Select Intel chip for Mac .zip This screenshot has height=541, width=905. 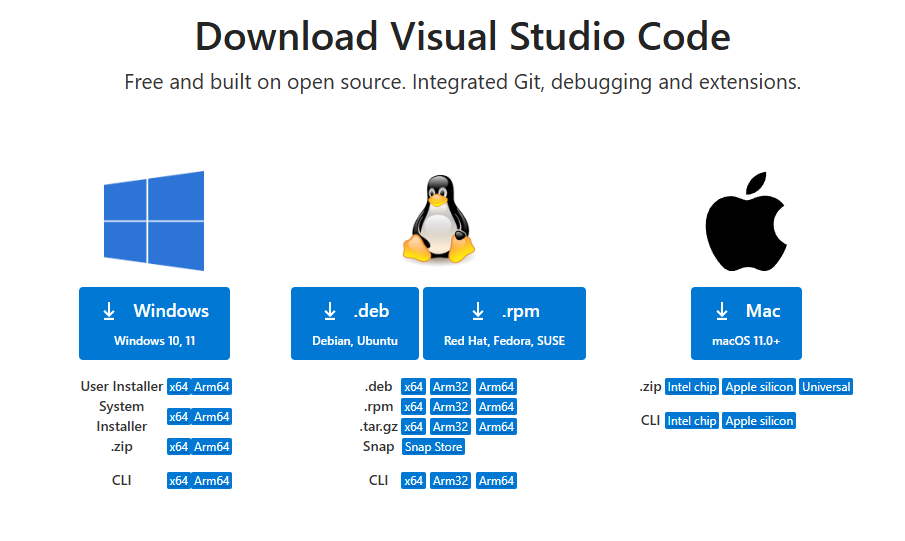[692, 387]
